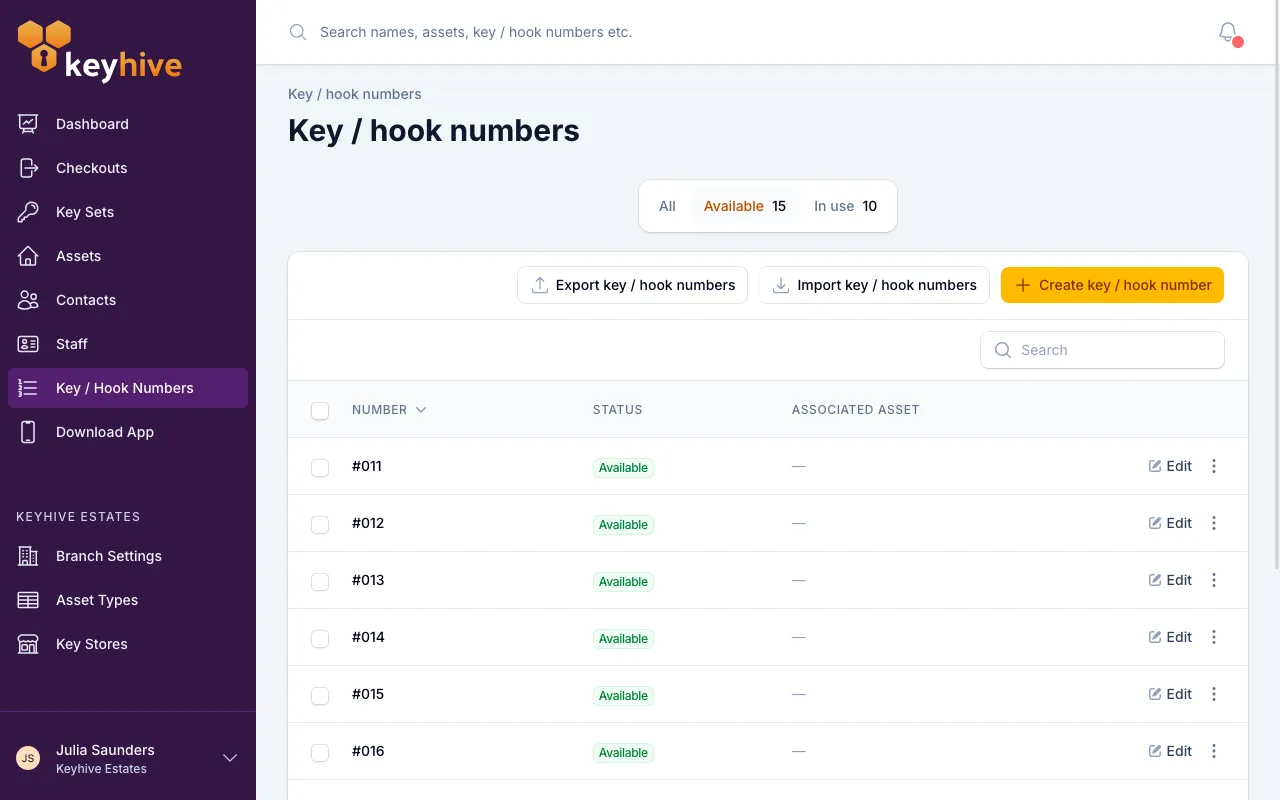This screenshot has height=800, width=1280.
Task: Edit key number #011
Action: (1170, 466)
